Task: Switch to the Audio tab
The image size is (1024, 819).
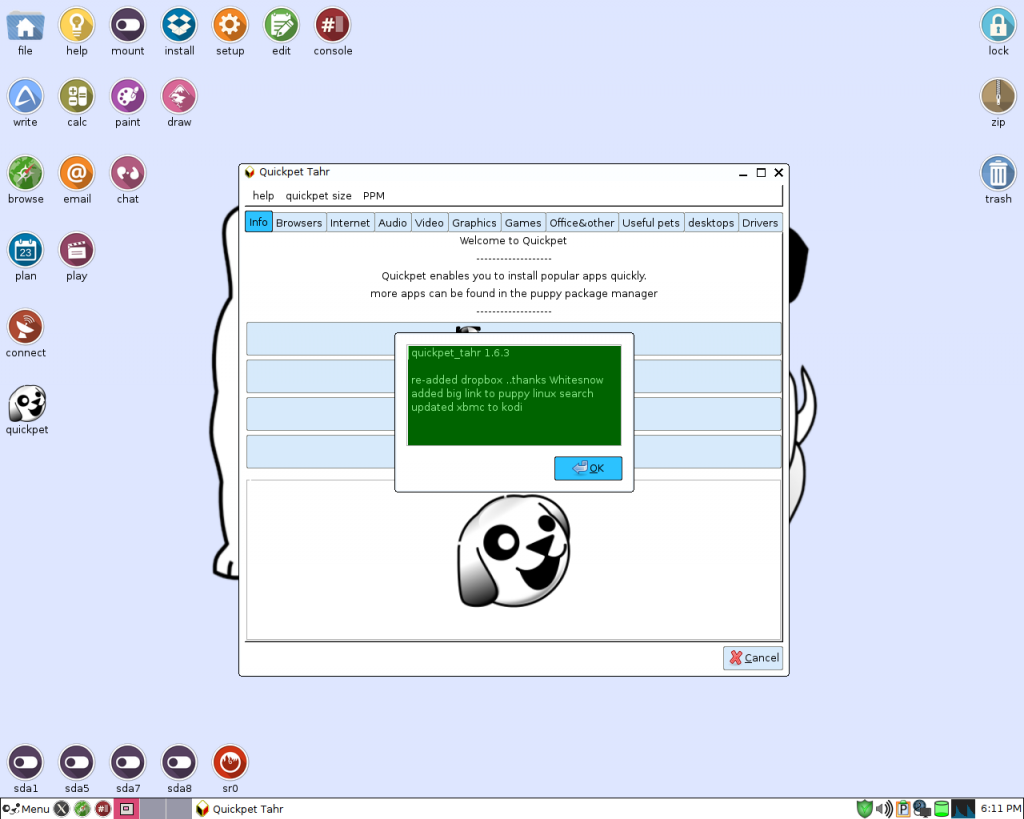Action: 392,223
